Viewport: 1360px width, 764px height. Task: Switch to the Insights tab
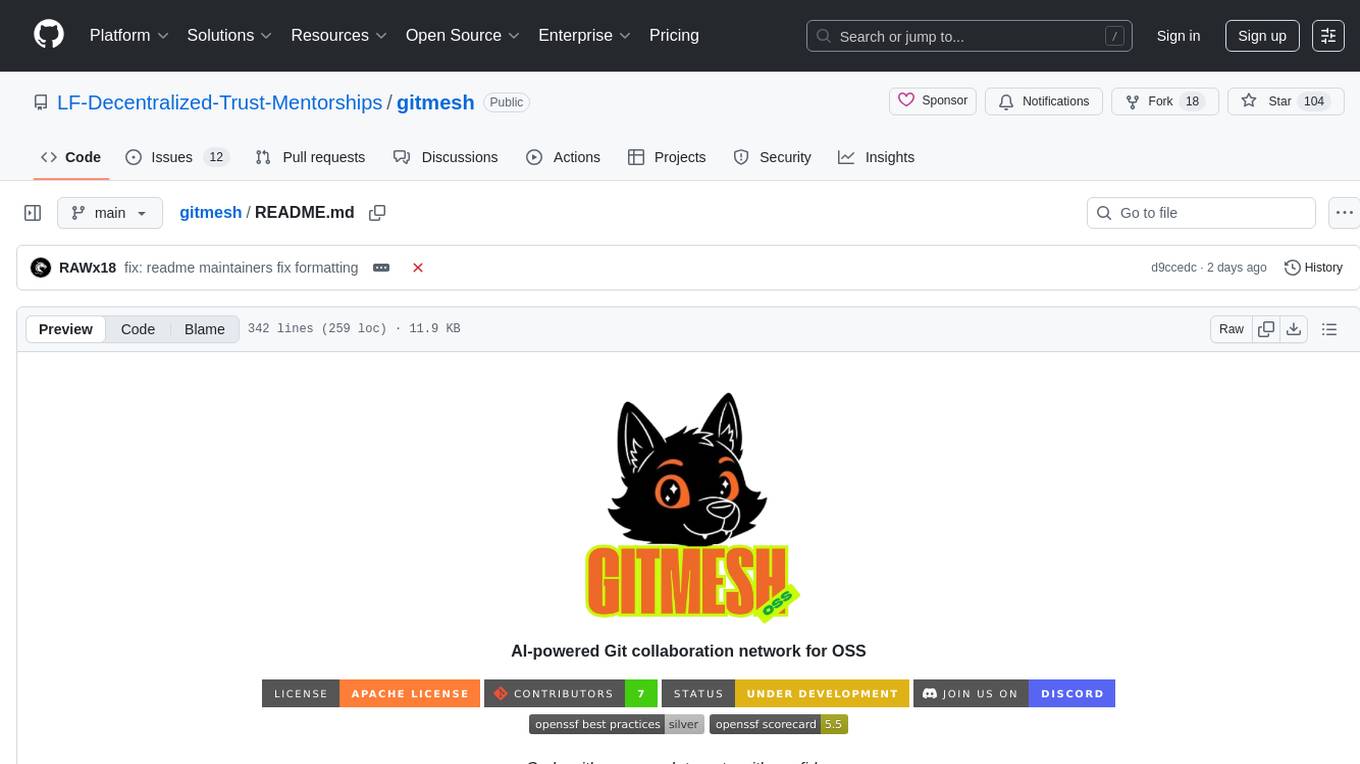click(x=876, y=157)
